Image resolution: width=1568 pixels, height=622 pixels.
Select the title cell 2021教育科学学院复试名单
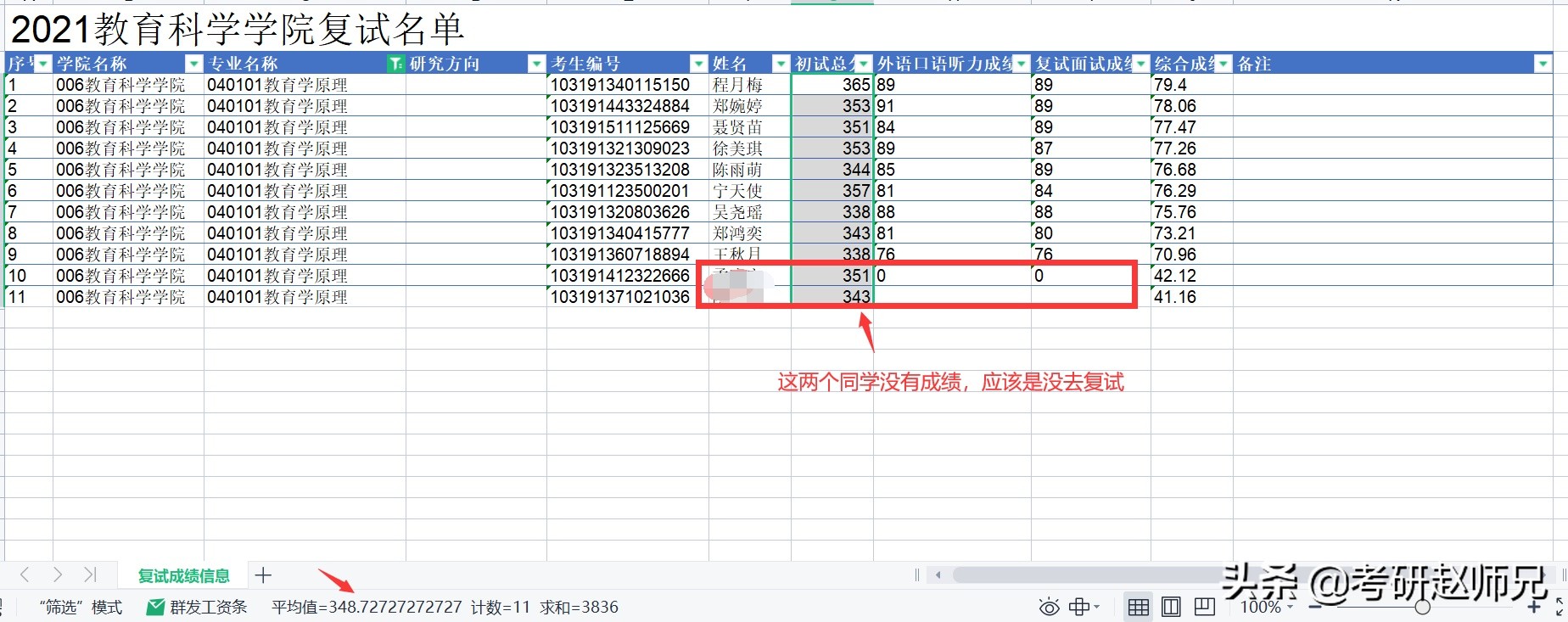pyautogui.click(x=238, y=30)
